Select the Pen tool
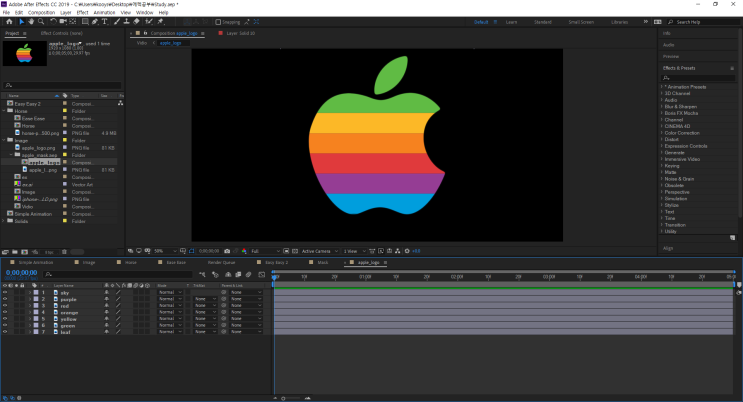This screenshot has height=402, width=743. [x=95, y=22]
